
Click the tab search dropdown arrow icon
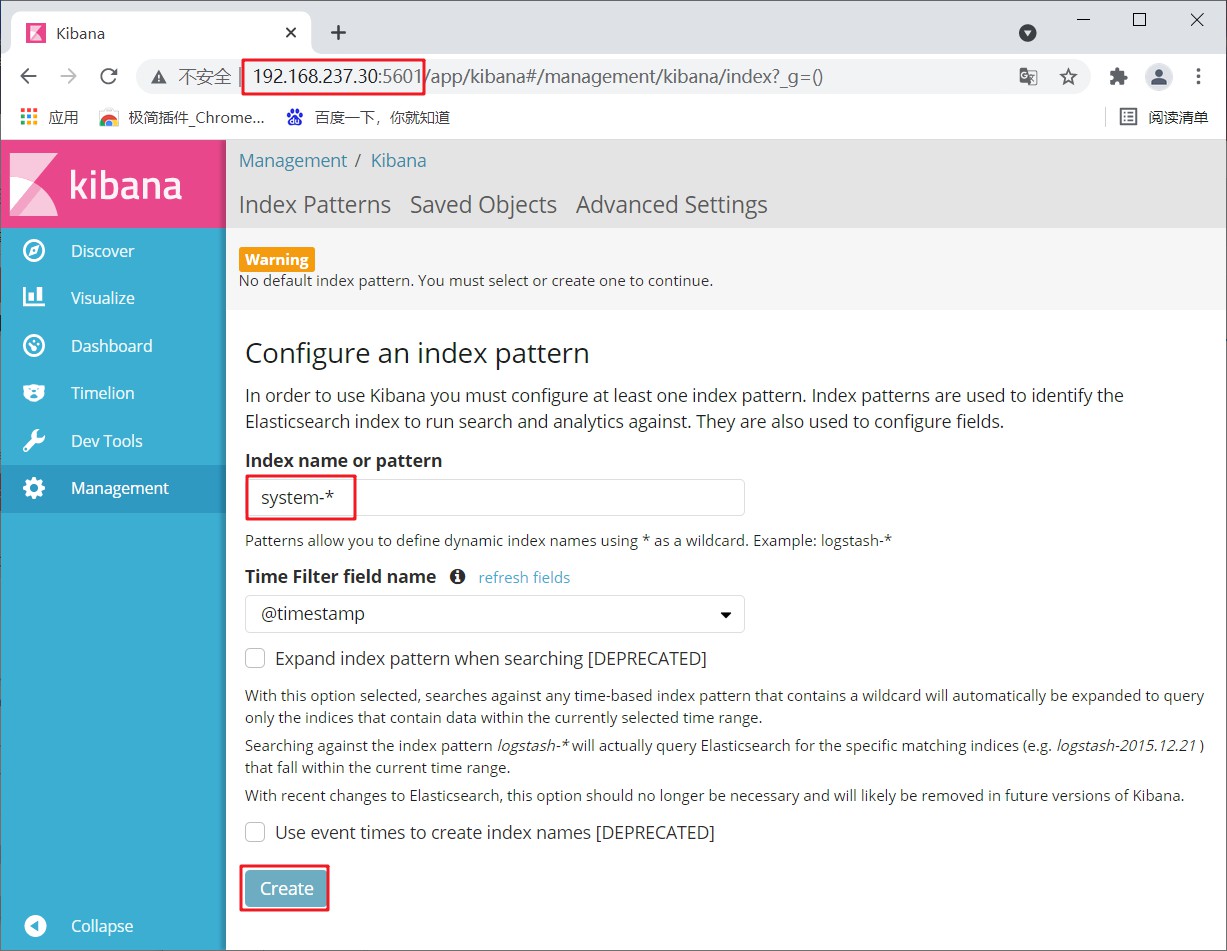[x=1027, y=33]
